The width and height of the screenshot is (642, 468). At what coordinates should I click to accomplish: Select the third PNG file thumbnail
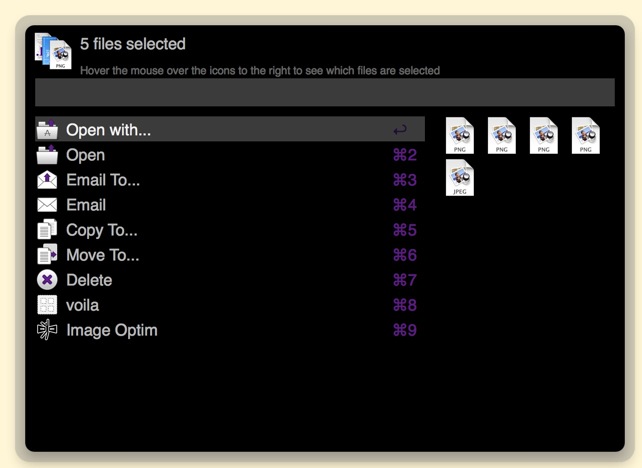pyautogui.click(x=544, y=136)
